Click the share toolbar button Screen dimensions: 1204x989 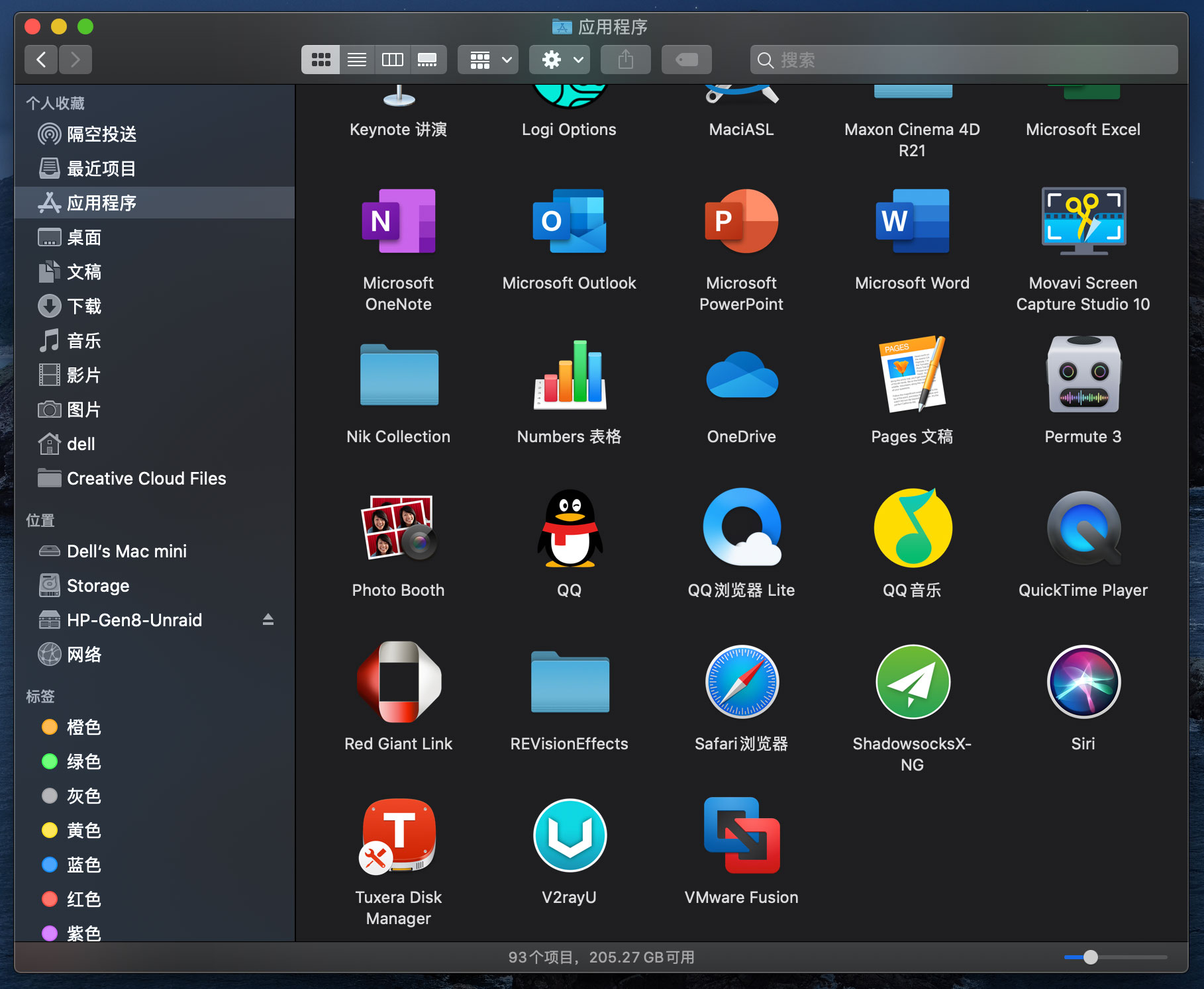pyautogui.click(x=626, y=60)
